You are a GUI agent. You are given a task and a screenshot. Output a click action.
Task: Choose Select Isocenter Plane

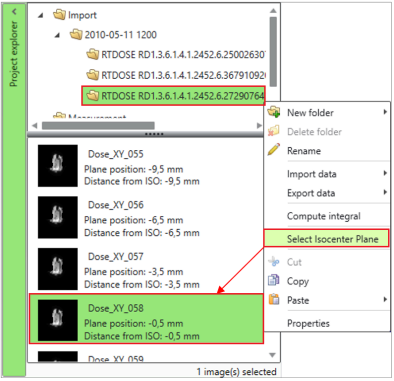[327, 238]
